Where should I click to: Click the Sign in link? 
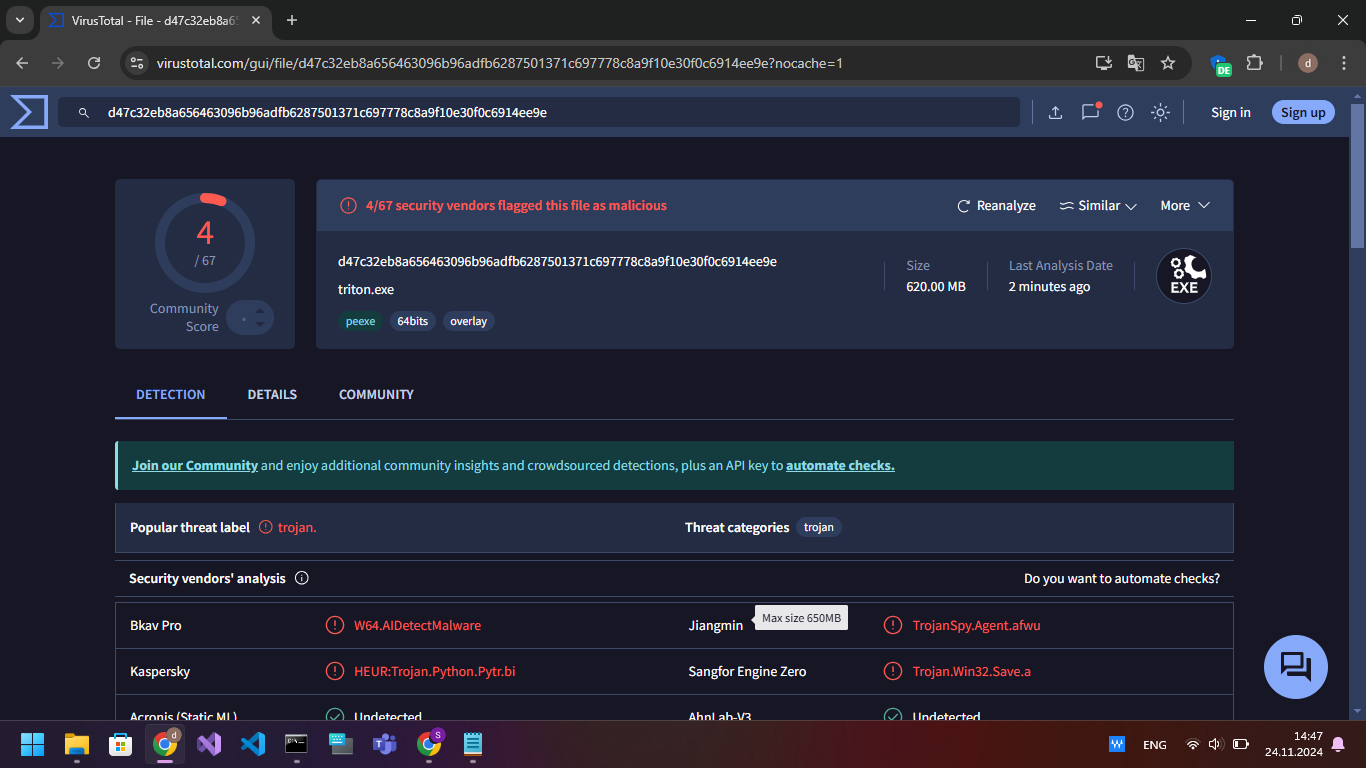click(1231, 112)
